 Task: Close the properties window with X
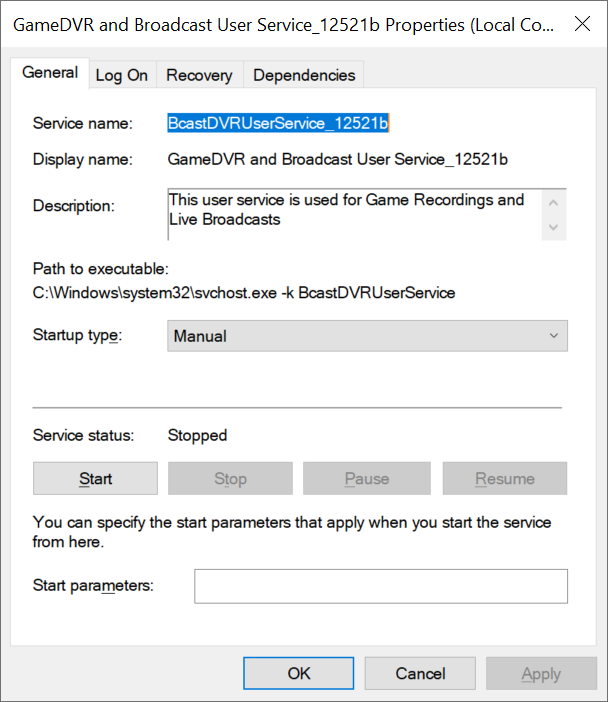582,24
